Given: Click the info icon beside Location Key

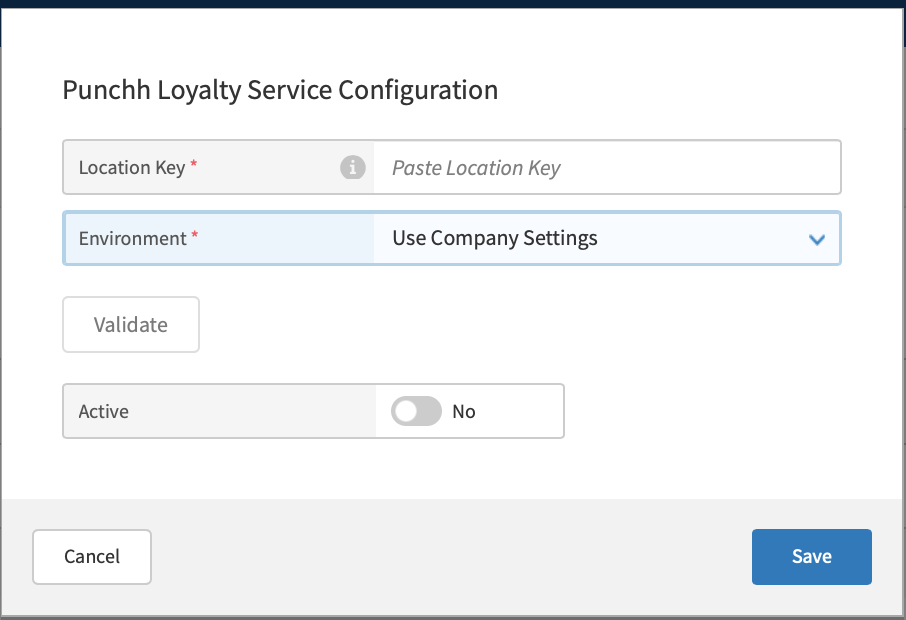Looking at the screenshot, I should [x=352, y=167].
